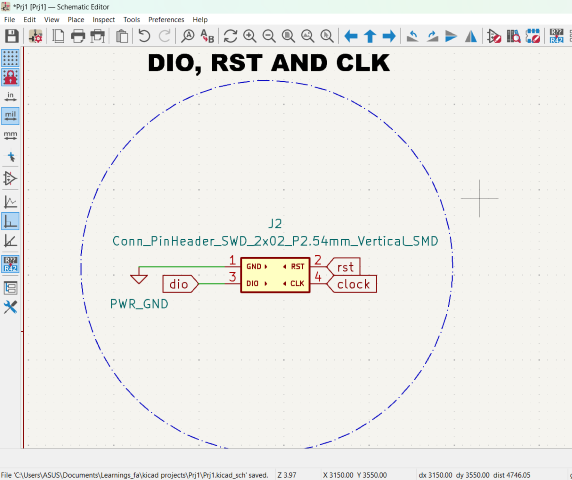Screen dimensions: 572x480
Task: Save the schematic with the floppy icon
Action: click(x=11, y=36)
